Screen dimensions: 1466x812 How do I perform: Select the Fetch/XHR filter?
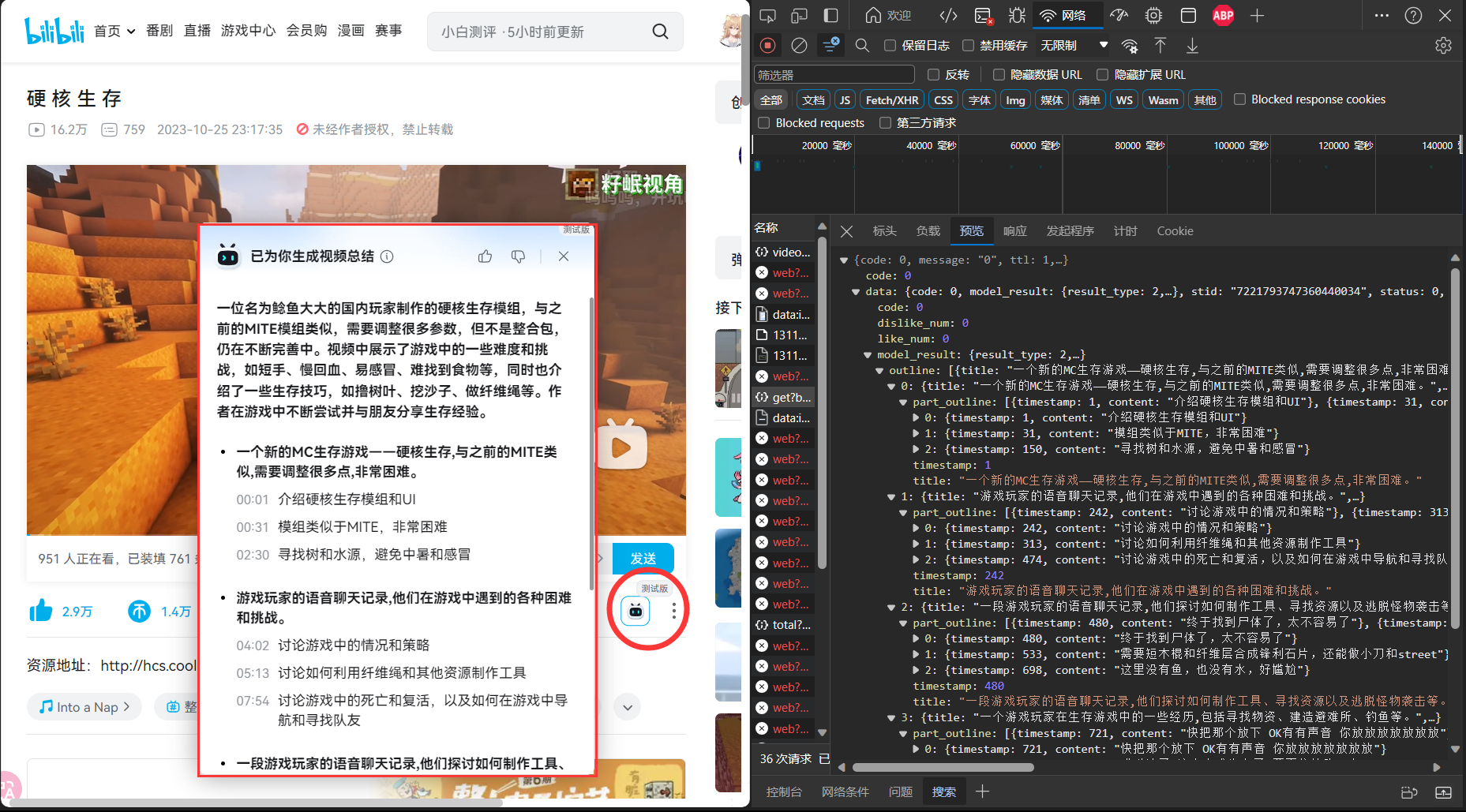click(x=891, y=100)
